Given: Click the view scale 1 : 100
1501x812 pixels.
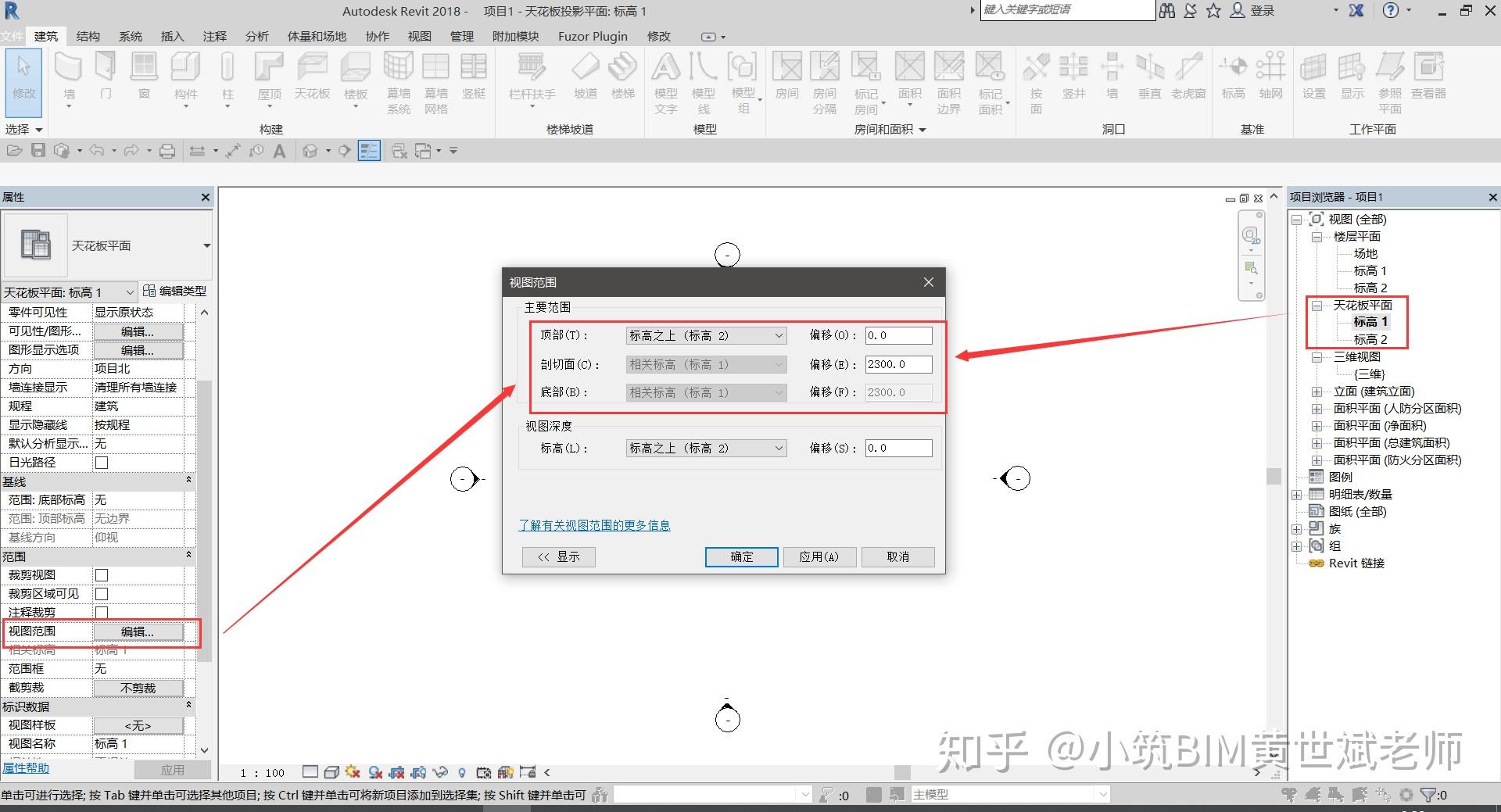Looking at the screenshot, I should click(262, 773).
